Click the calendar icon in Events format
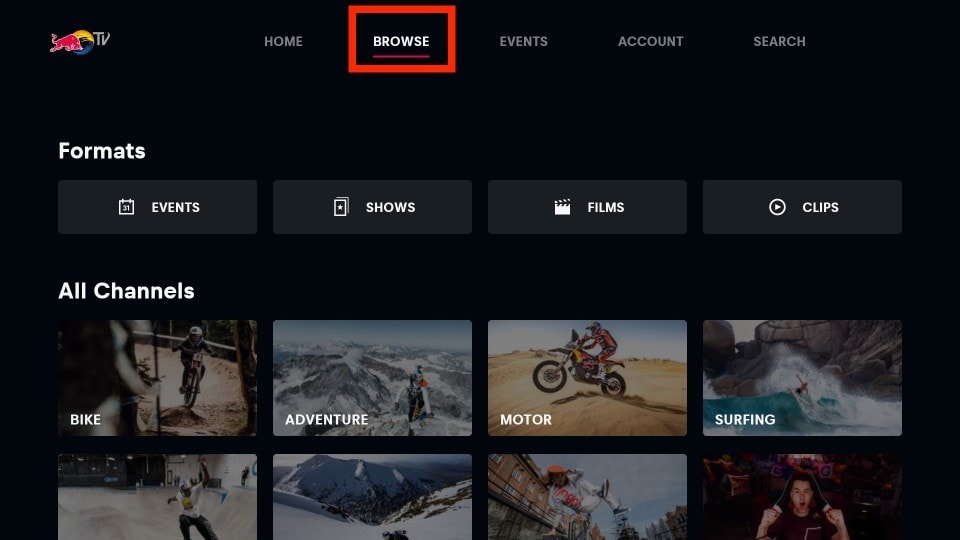The image size is (960, 540). pyautogui.click(x=126, y=207)
